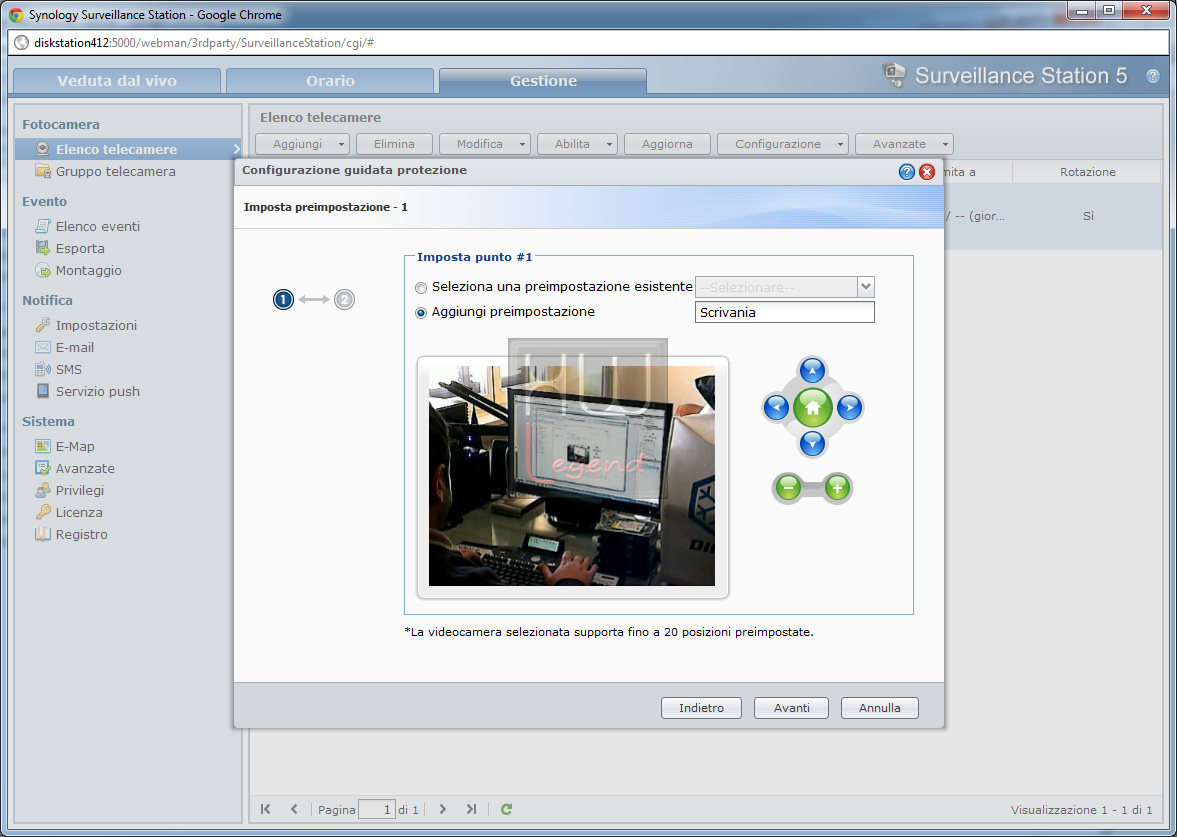Switch to the Orario tab
The width and height of the screenshot is (1177, 837).
pyautogui.click(x=330, y=81)
